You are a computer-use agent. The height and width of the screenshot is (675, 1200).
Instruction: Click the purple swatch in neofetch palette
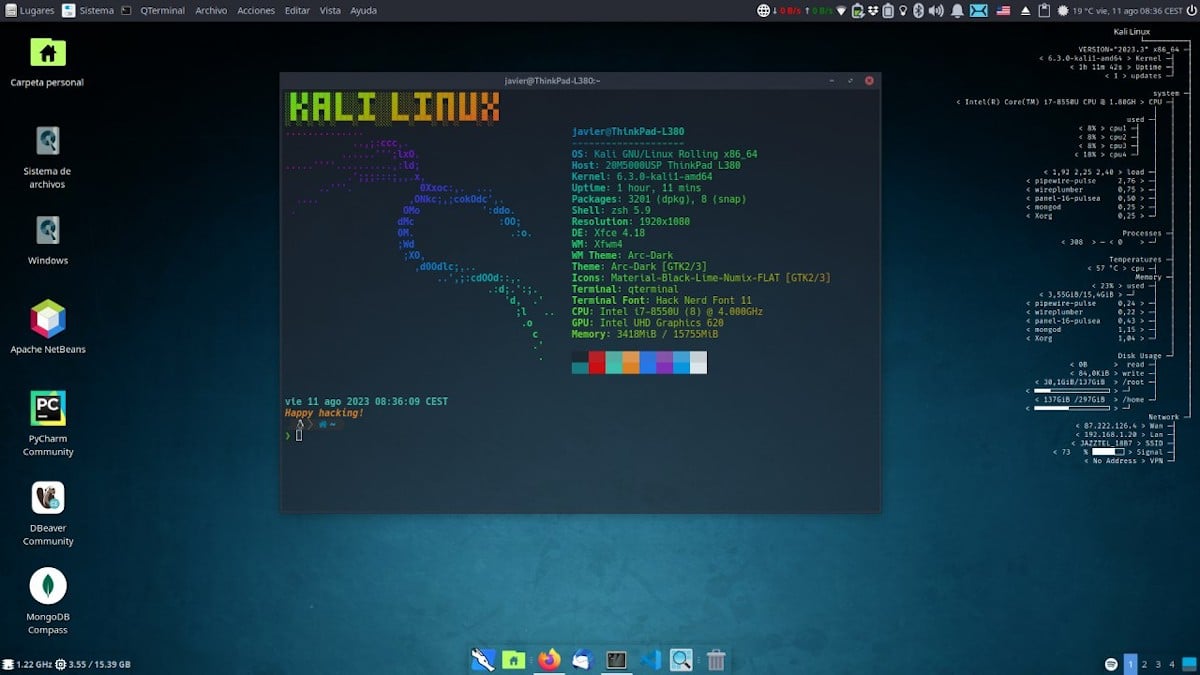click(665, 362)
